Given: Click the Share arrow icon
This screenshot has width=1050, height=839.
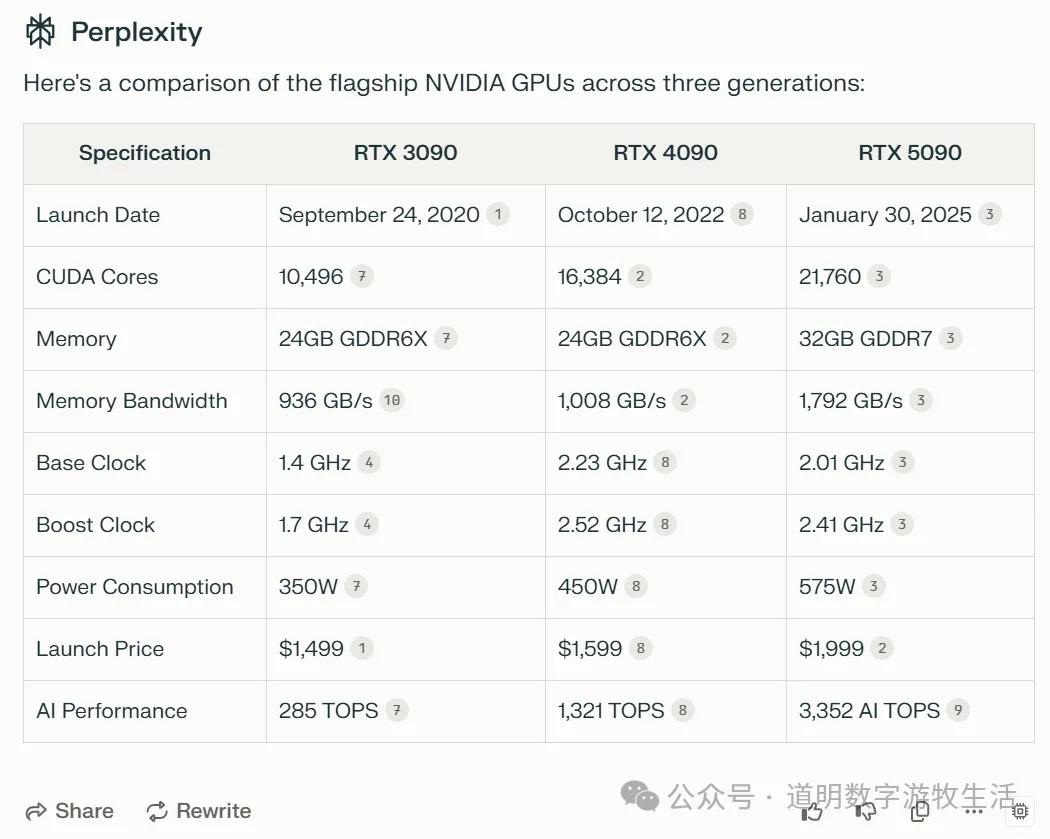Looking at the screenshot, I should [x=34, y=811].
